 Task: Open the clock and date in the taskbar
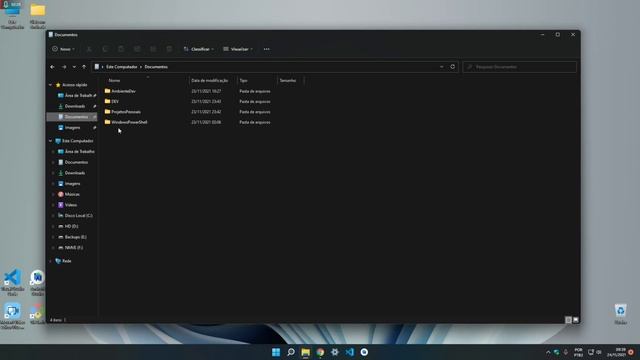[x=616, y=353]
